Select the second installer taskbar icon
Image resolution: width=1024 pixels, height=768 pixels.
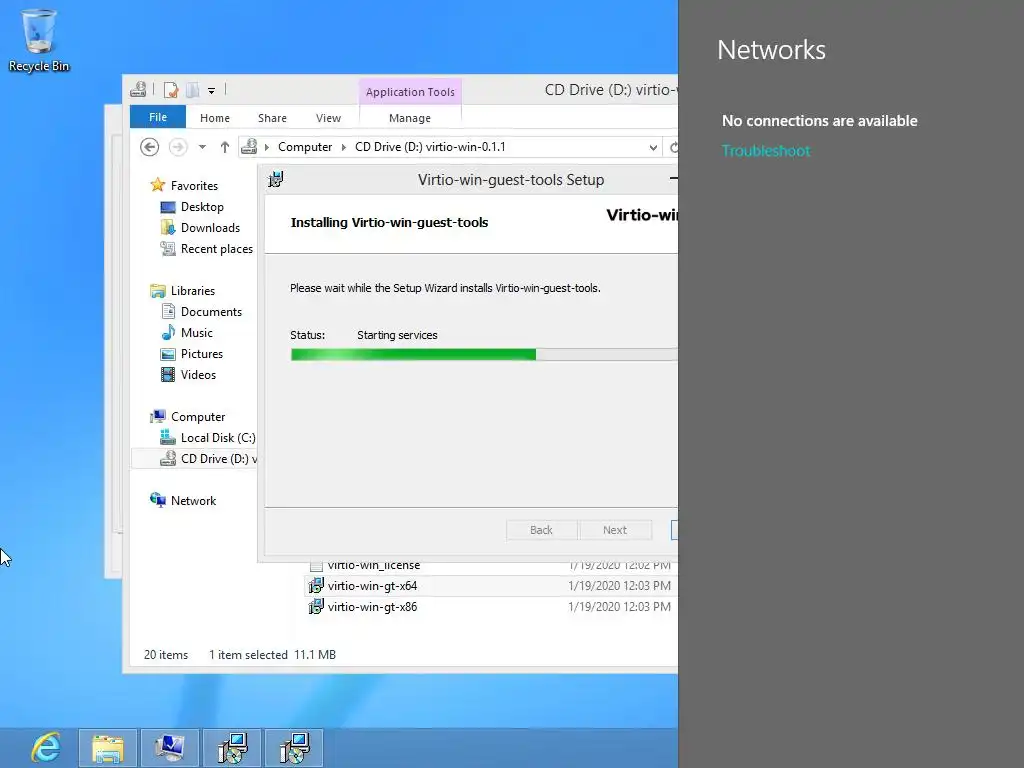[294, 748]
